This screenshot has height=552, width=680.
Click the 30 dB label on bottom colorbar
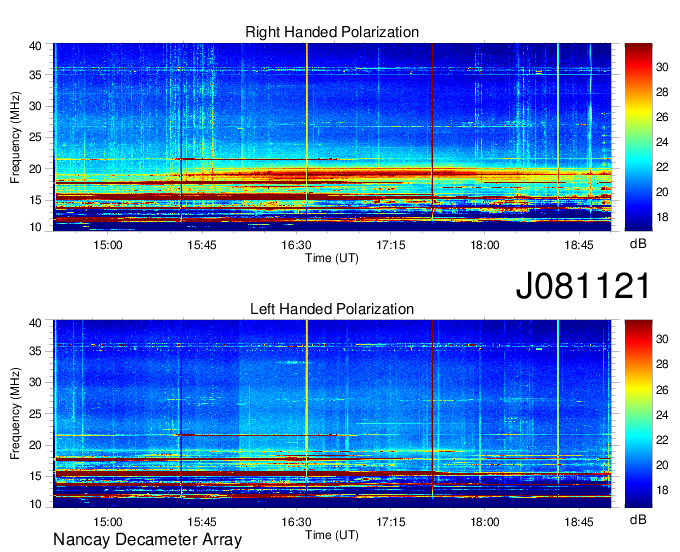(662, 339)
